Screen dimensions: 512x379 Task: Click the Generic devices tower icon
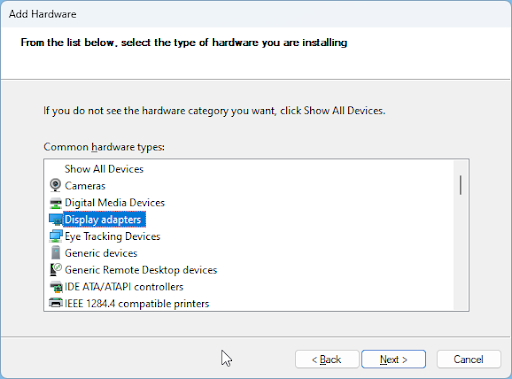pos(56,253)
